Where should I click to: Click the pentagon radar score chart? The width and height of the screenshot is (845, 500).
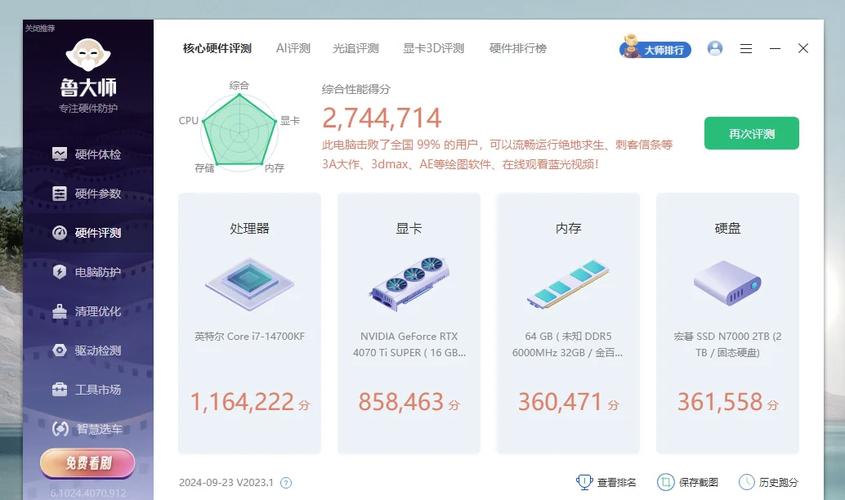click(x=240, y=131)
